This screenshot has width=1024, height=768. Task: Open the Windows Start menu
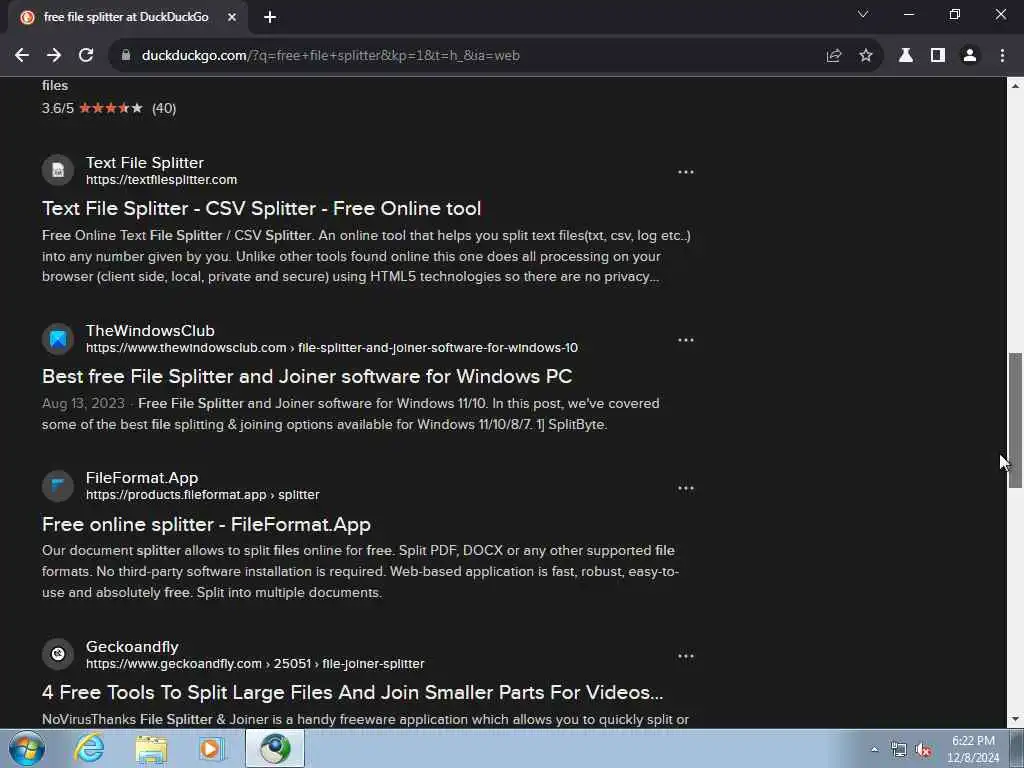(27, 748)
